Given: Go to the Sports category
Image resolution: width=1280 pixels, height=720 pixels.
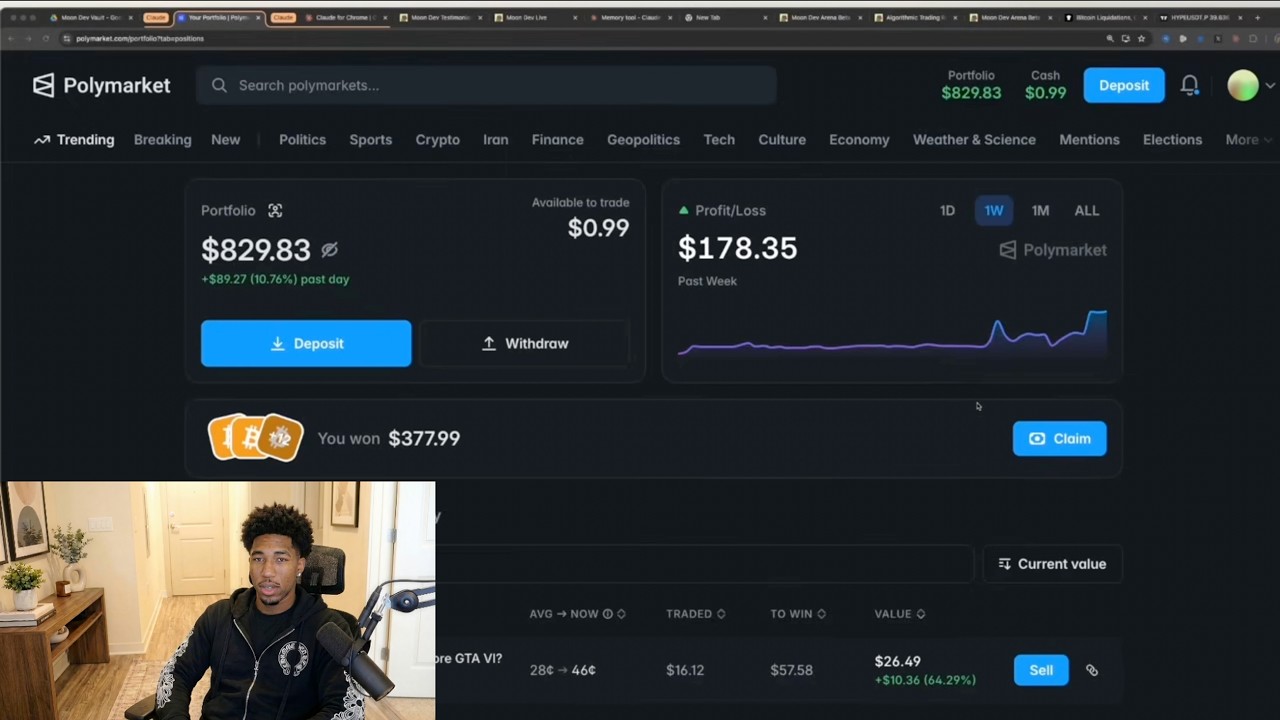Looking at the screenshot, I should point(370,140).
